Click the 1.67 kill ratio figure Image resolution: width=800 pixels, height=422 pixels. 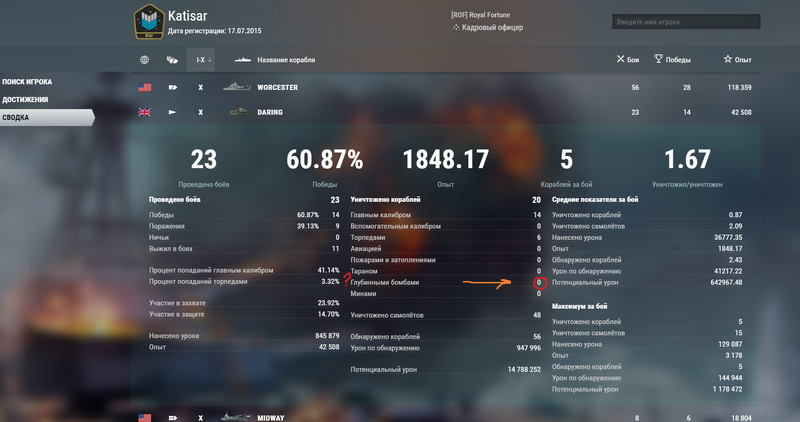coord(687,159)
